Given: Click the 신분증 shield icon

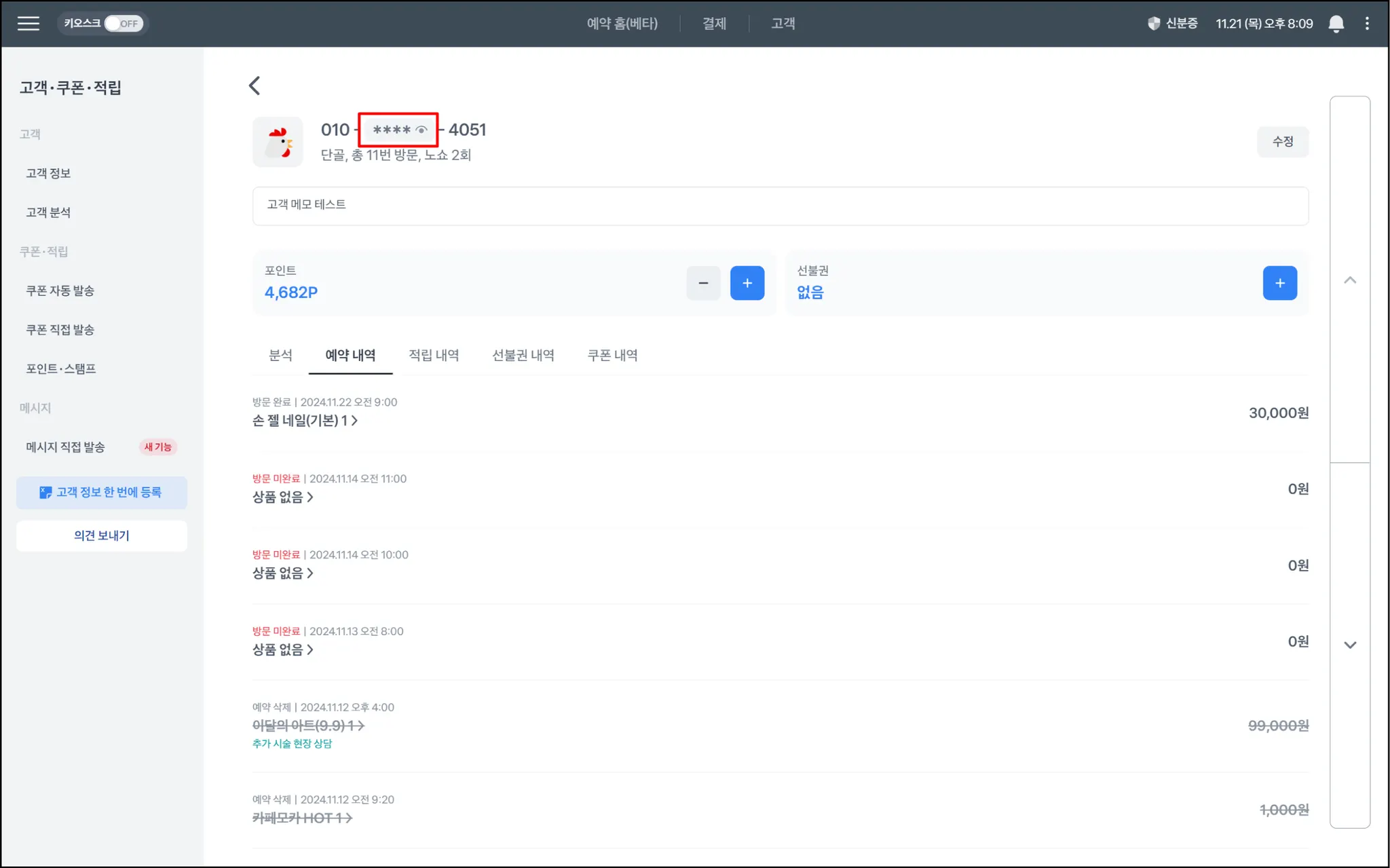Looking at the screenshot, I should (x=1154, y=24).
